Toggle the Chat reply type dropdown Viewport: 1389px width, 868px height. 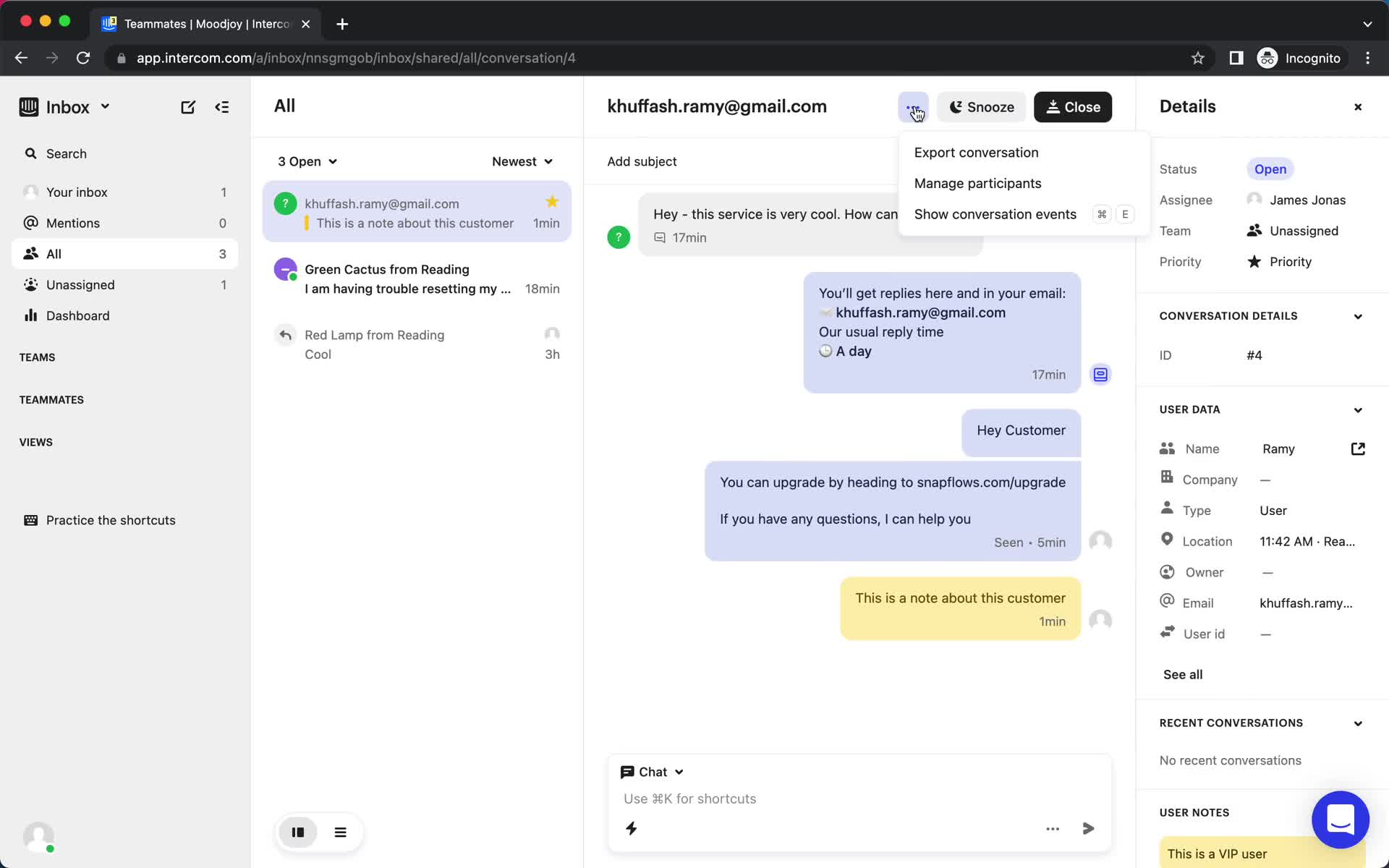click(x=653, y=771)
